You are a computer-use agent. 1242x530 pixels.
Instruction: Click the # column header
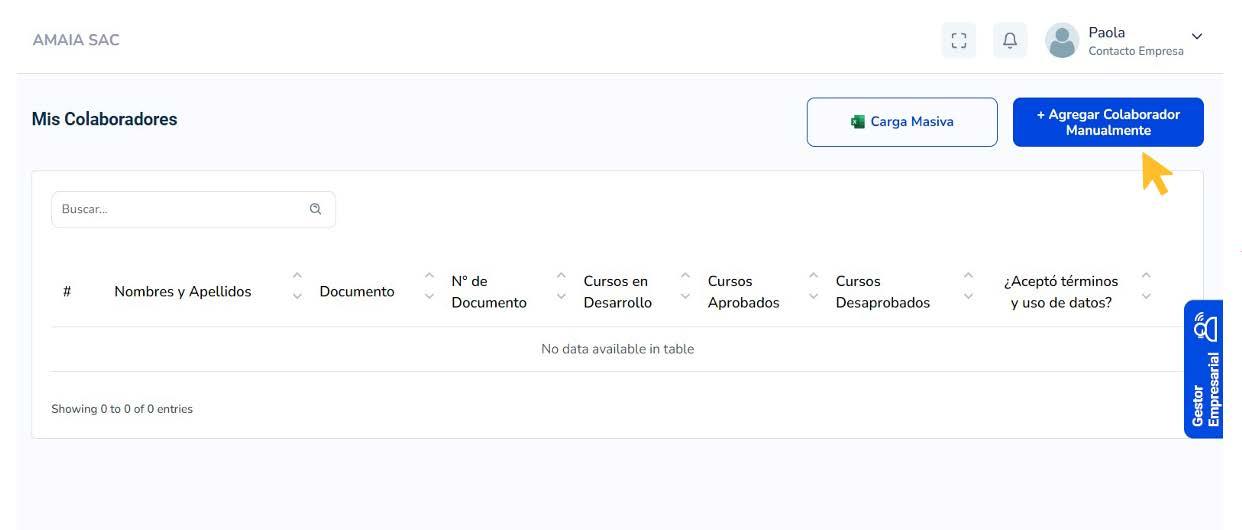pyautogui.click(x=67, y=292)
